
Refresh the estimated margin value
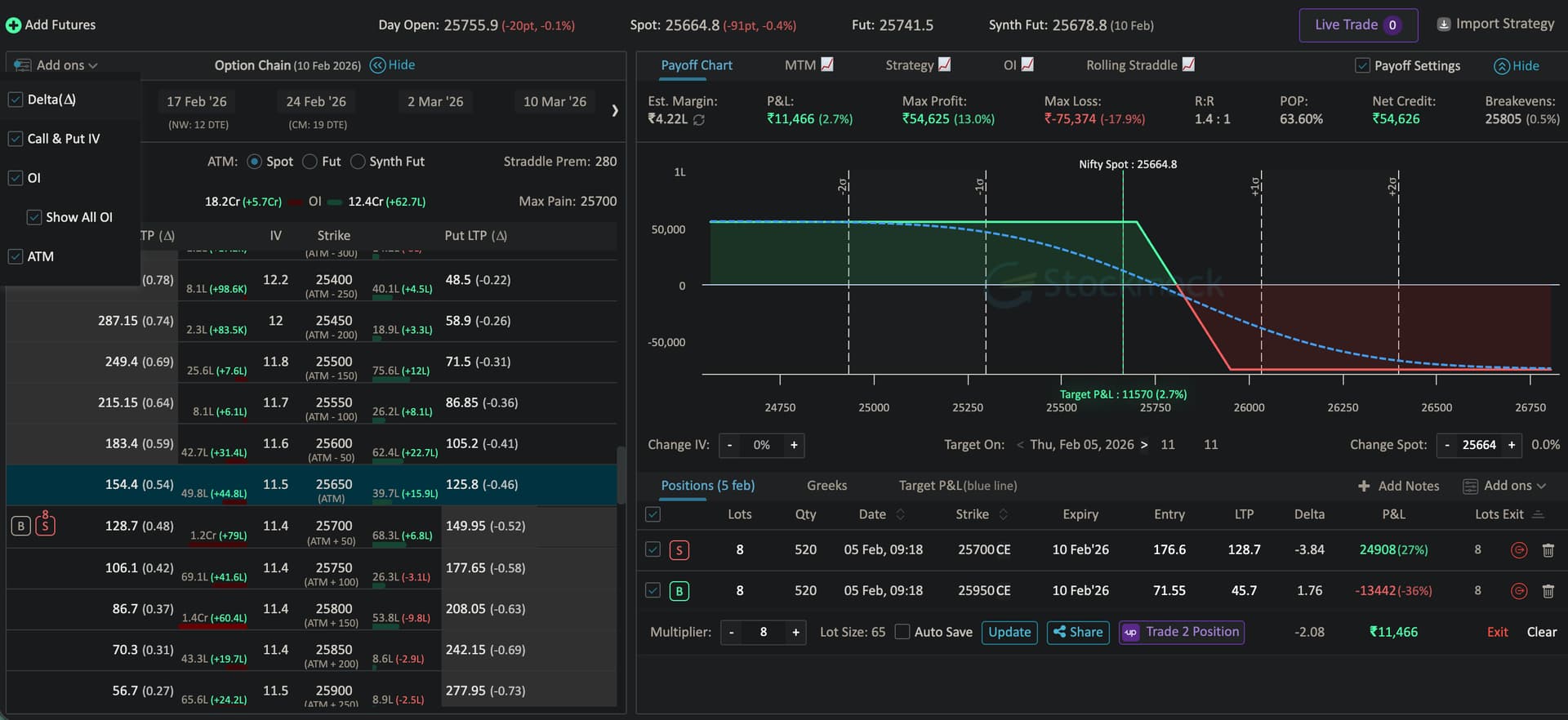click(699, 120)
